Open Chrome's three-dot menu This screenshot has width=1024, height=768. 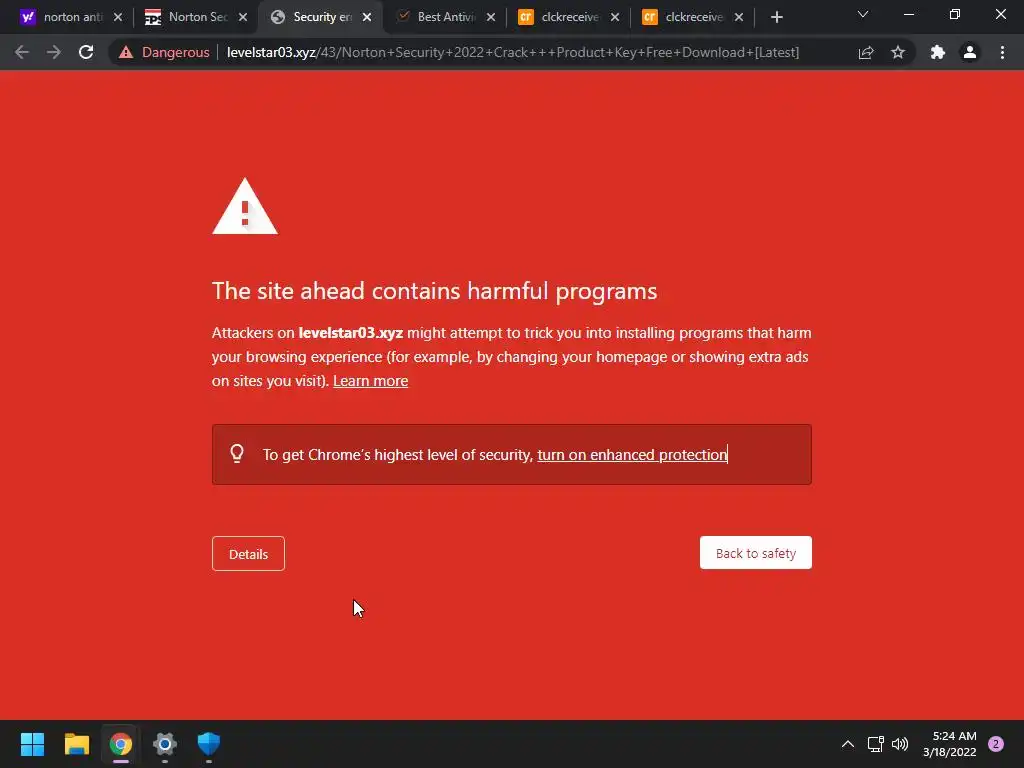(1002, 52)
